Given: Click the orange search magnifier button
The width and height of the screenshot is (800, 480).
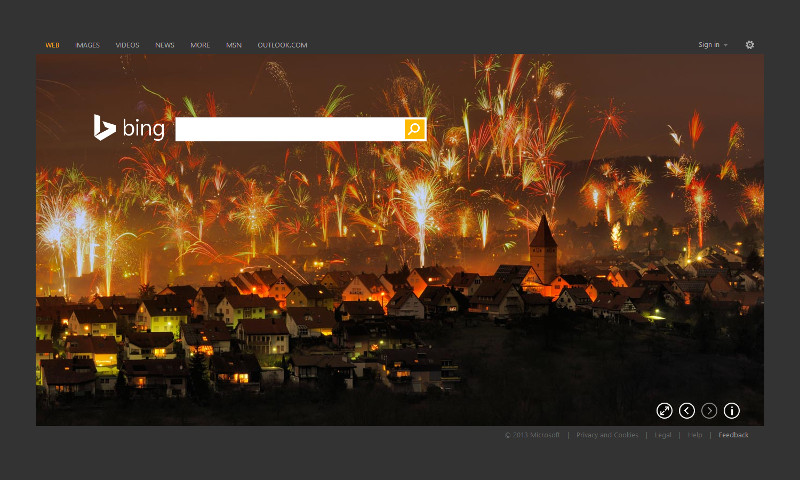Looking at the screenshot, I should [x=415, y=129].
